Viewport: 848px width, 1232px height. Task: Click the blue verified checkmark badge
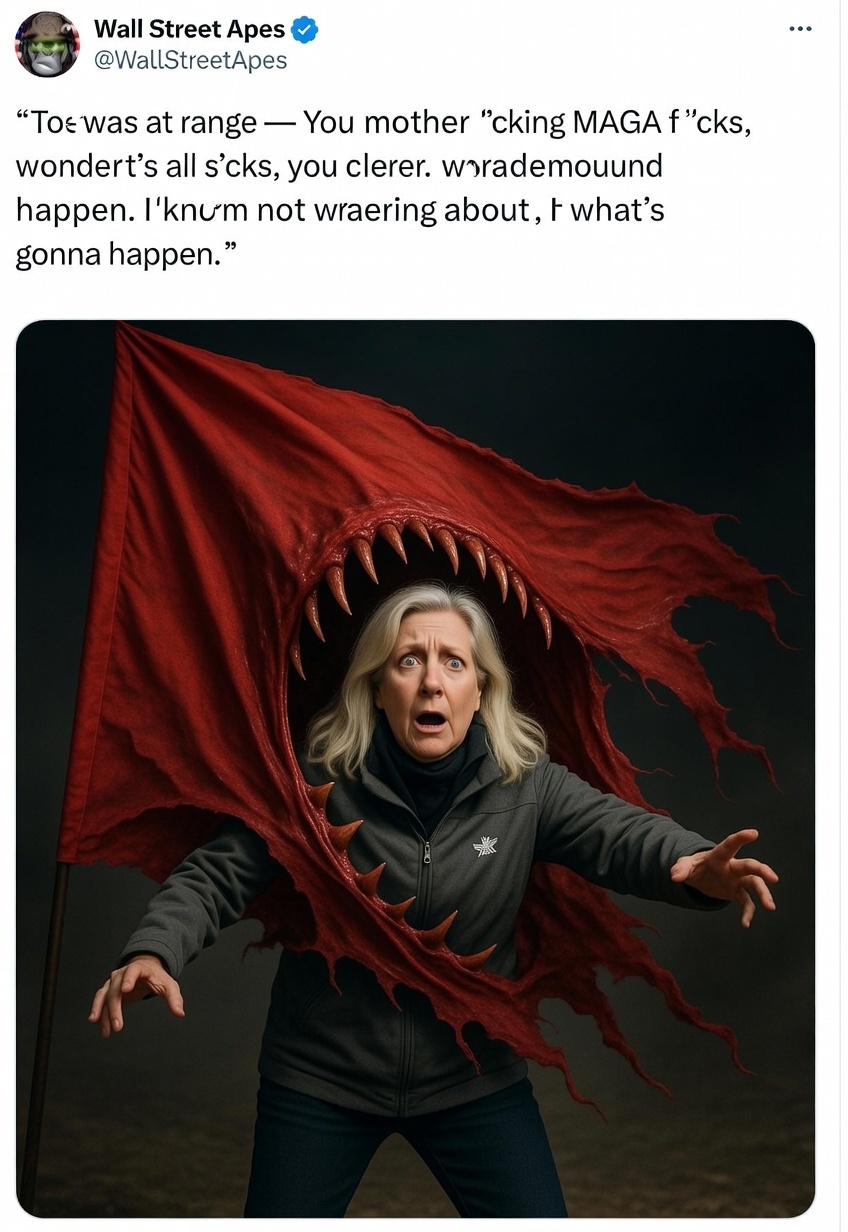[x=305, y=30]
